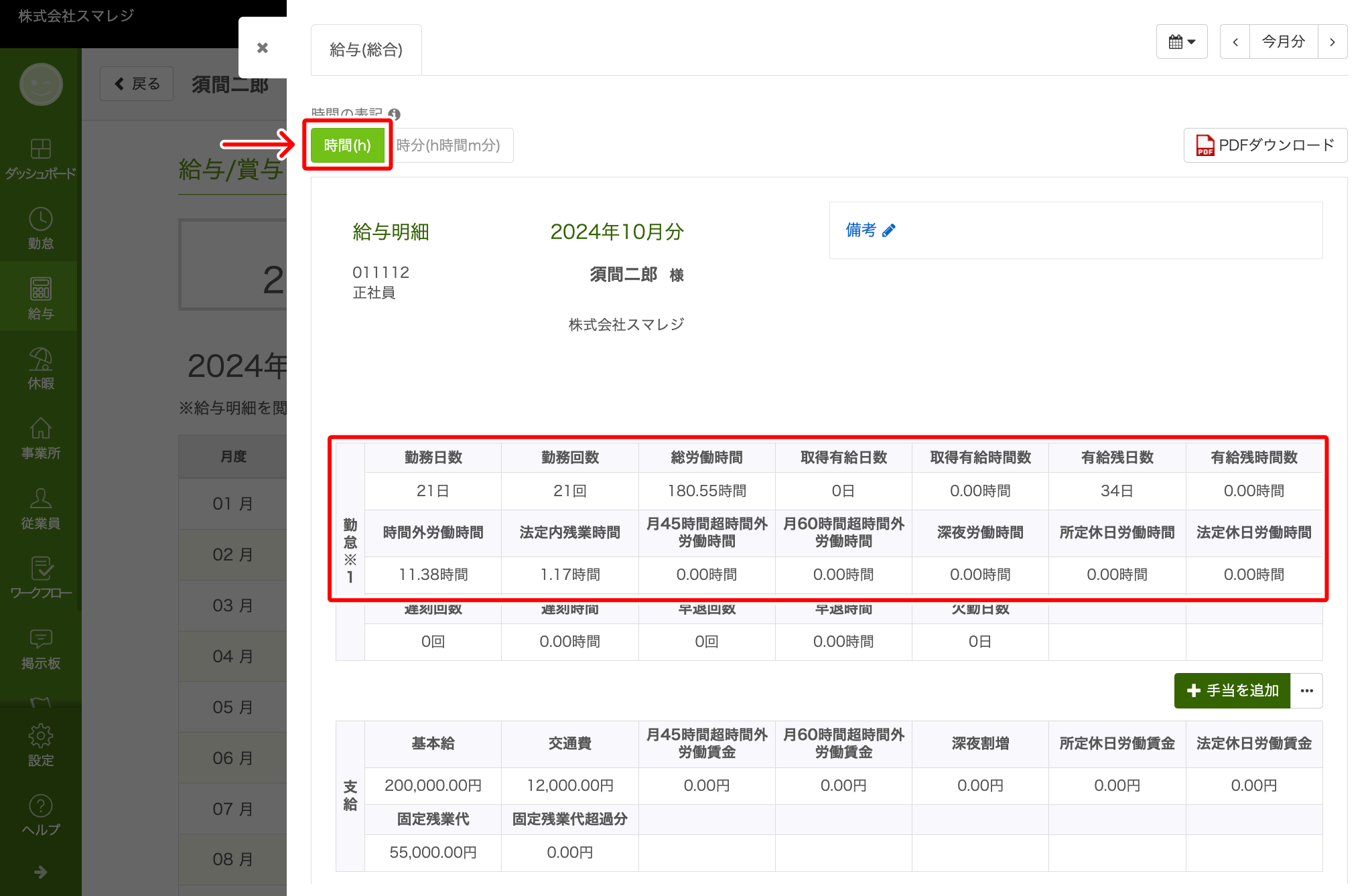Open 休暇 leave in the sidebar
The width and height of the screenshot is (1372, 896).
coord(41,368)
